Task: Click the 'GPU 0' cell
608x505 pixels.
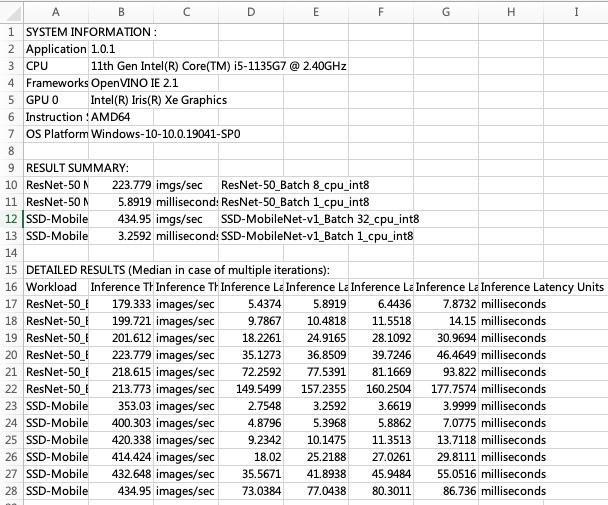Action: (56, 100)
